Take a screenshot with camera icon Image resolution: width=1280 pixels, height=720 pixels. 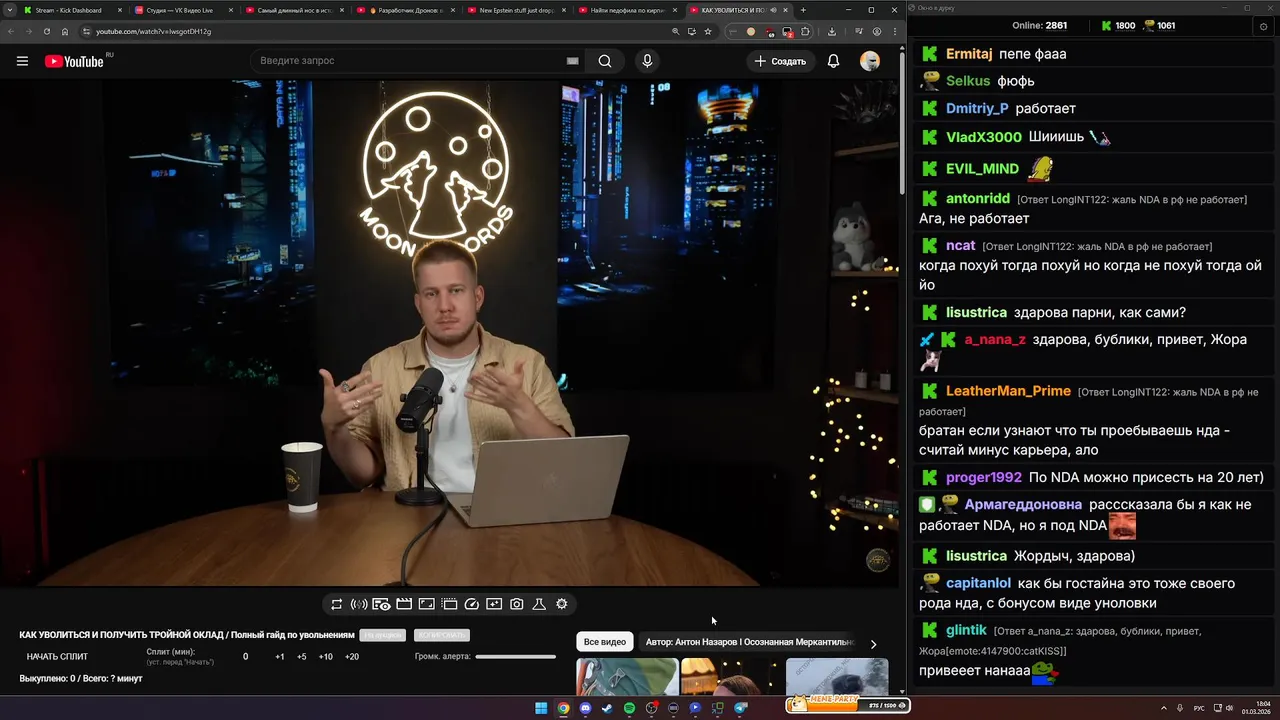click(x=517, y=604)
